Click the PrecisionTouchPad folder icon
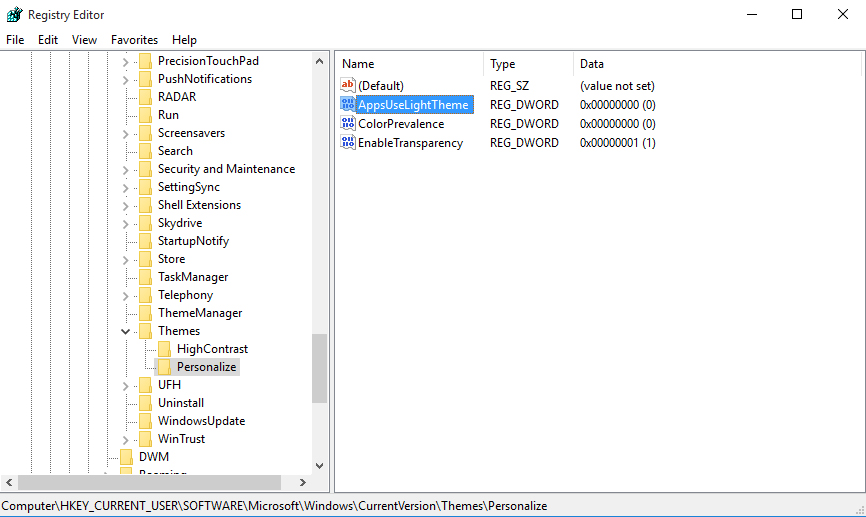The image size is (866, 517). tap(145, 61)
